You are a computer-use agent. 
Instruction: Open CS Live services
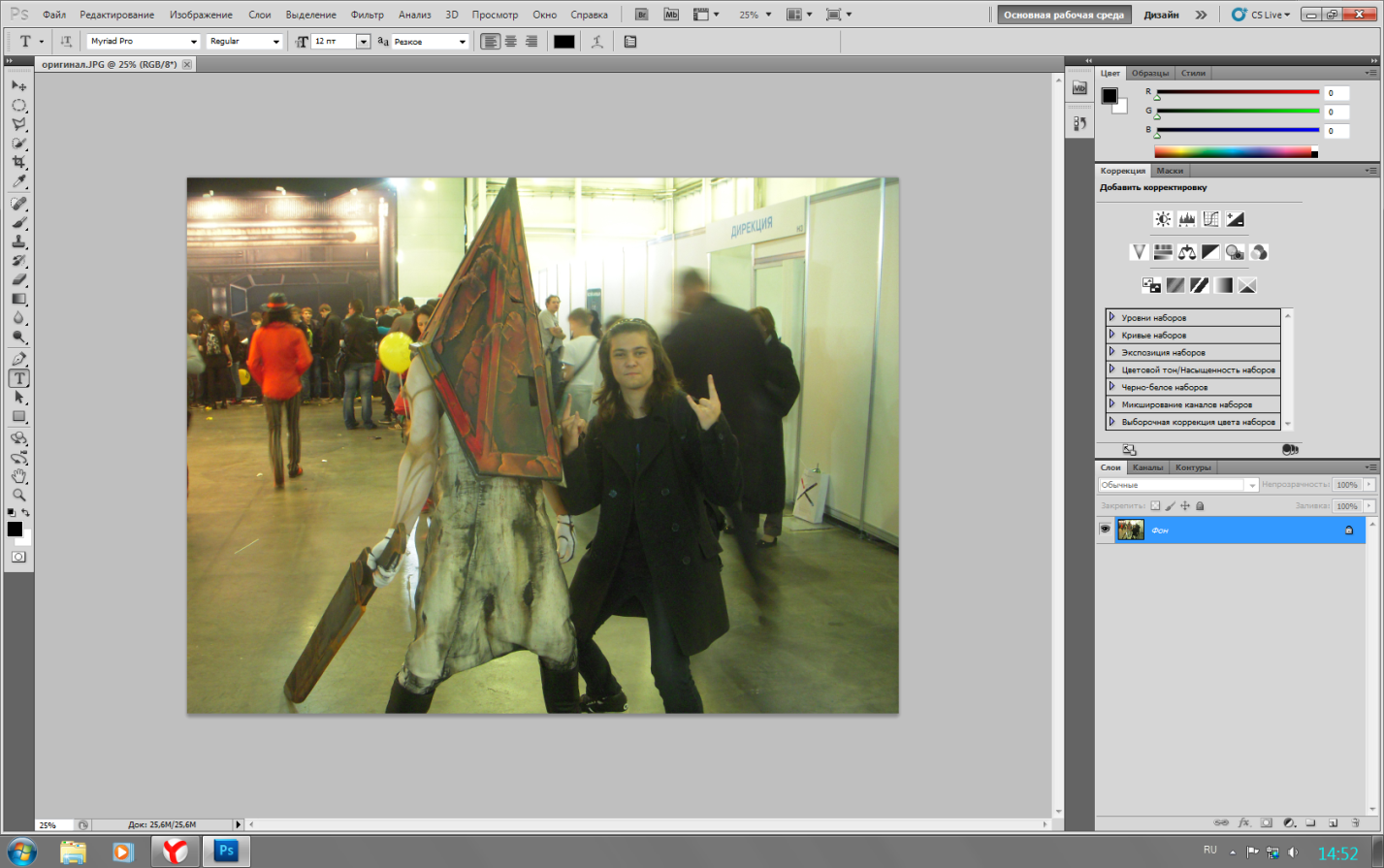1261,15
